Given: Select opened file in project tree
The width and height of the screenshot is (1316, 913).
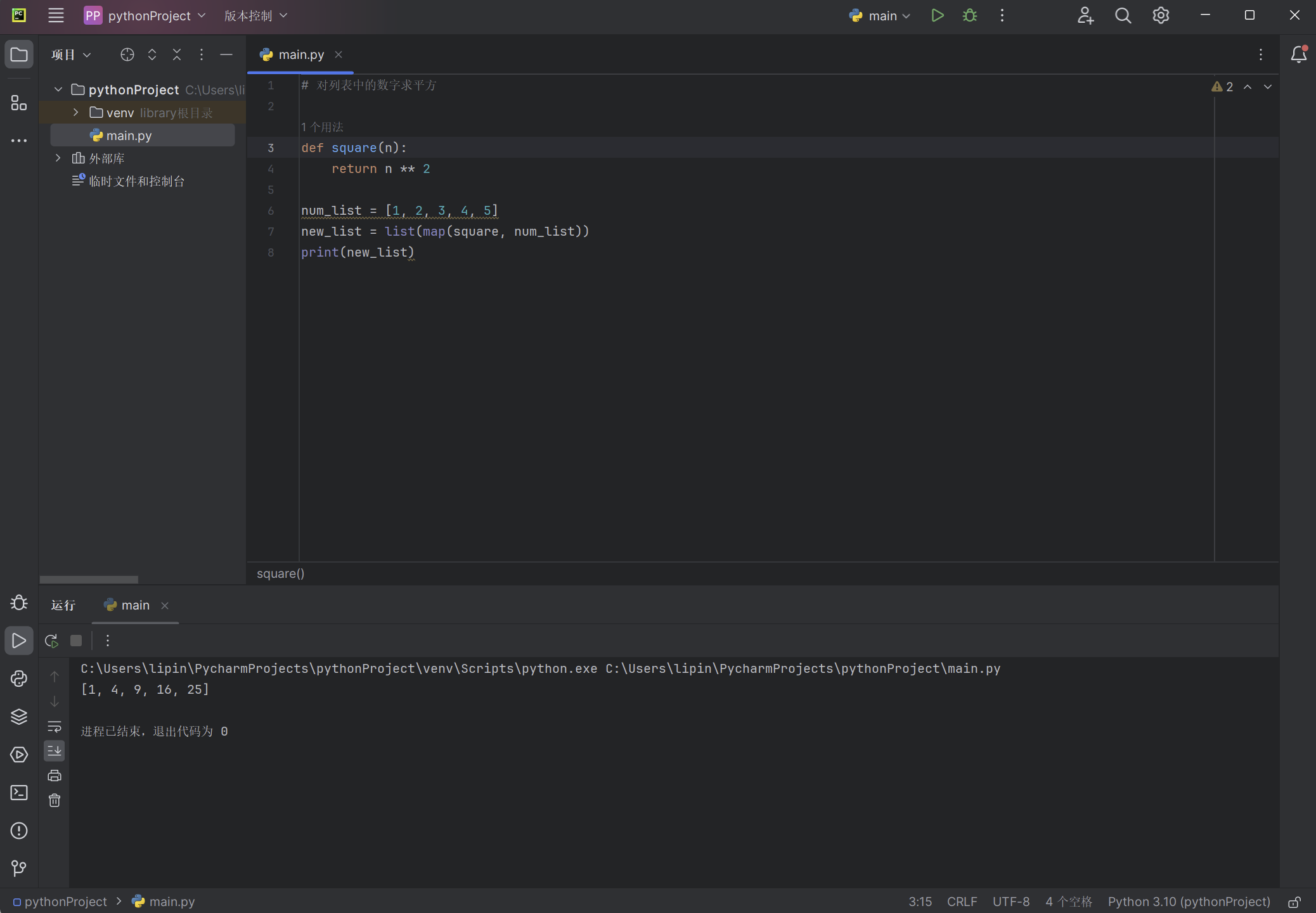Looking at the screenshot, I should click(x=127, y=55).
